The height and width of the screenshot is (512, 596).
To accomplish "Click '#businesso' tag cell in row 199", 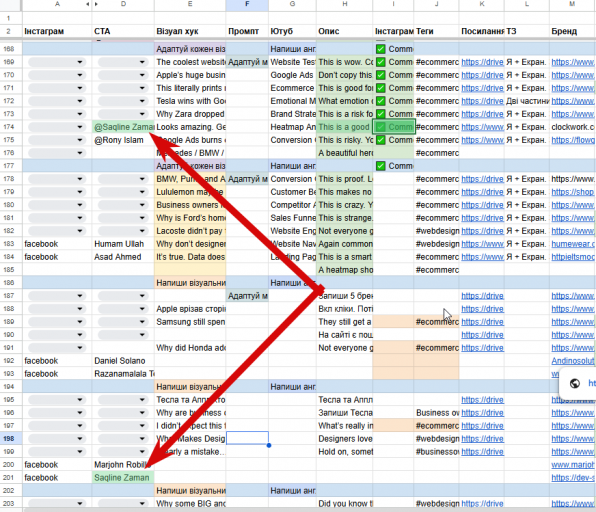I will pos(436,452).
